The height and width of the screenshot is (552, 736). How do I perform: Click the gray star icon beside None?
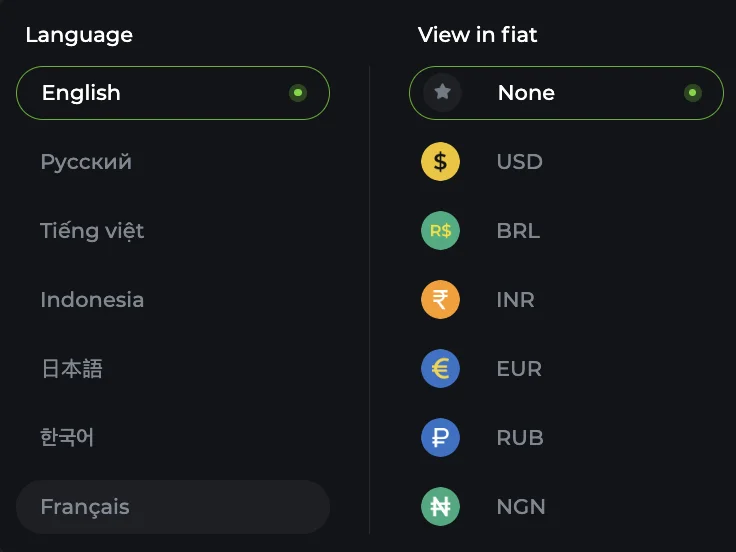coord(442,92)
